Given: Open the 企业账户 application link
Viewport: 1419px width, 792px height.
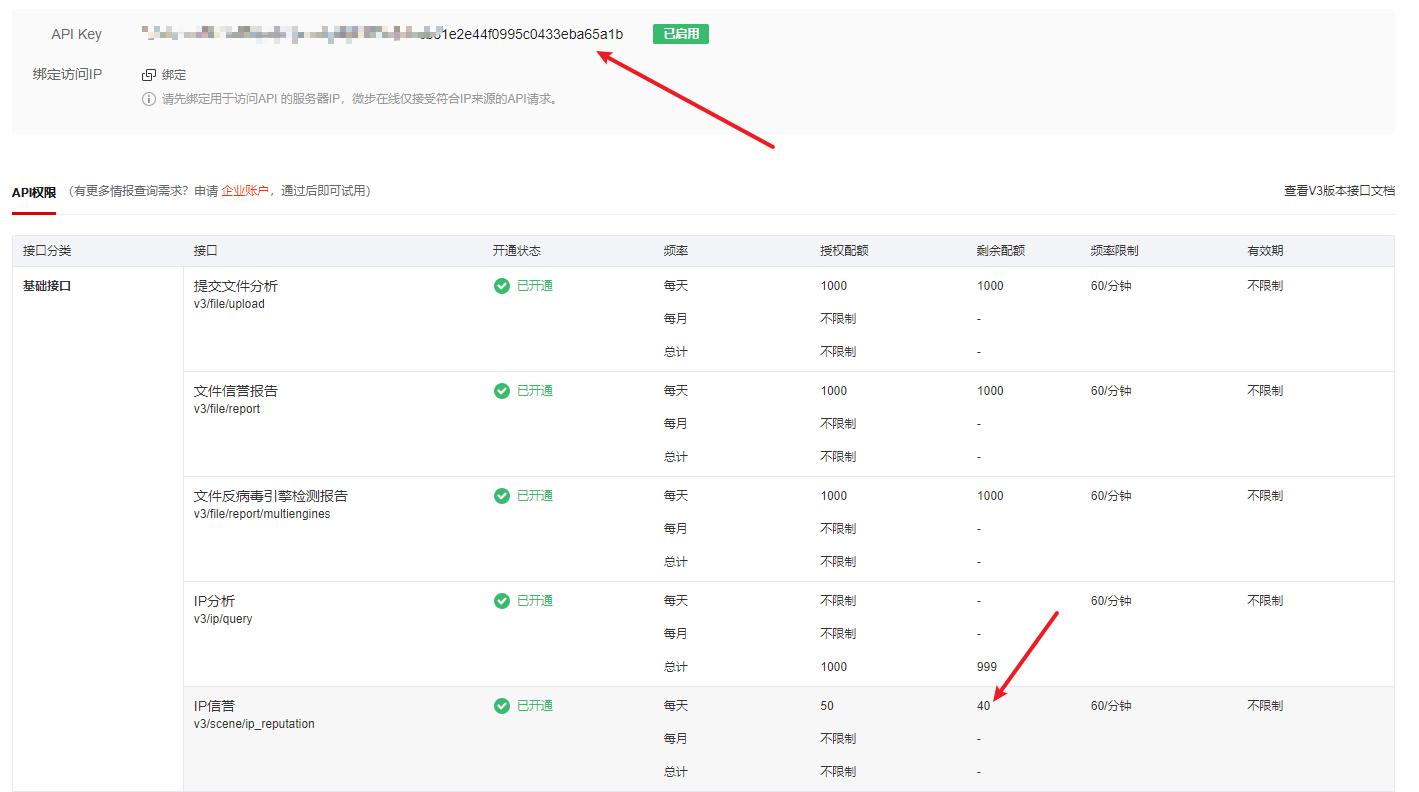Looking at the screenshot, I should click(x=245, y=191).
